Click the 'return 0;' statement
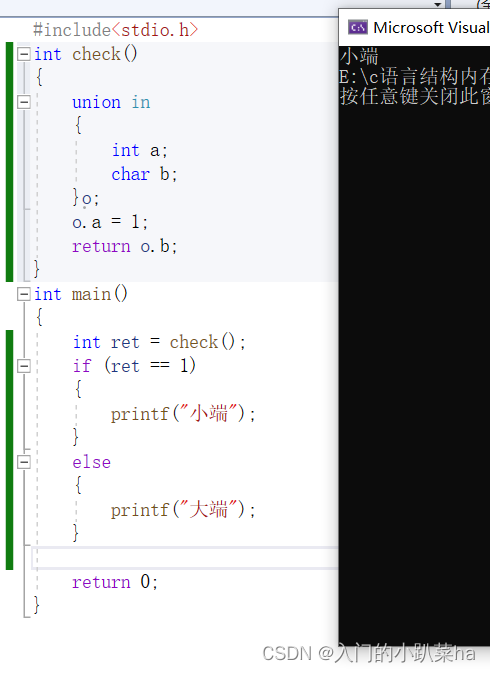Viewport: 490px width, 673px height. [x=115, y=582]
